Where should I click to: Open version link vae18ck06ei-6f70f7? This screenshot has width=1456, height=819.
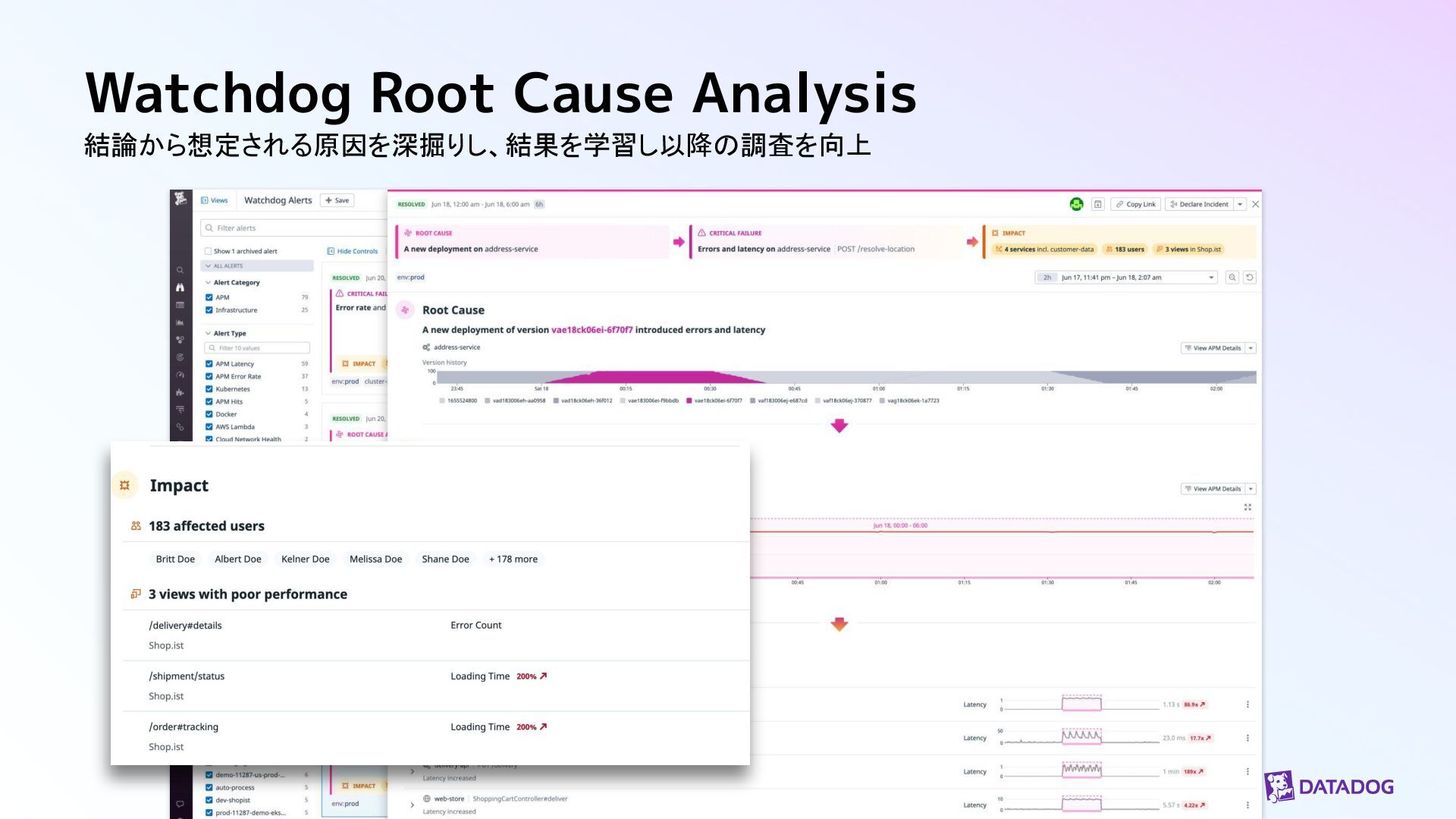tap(591, 330)
